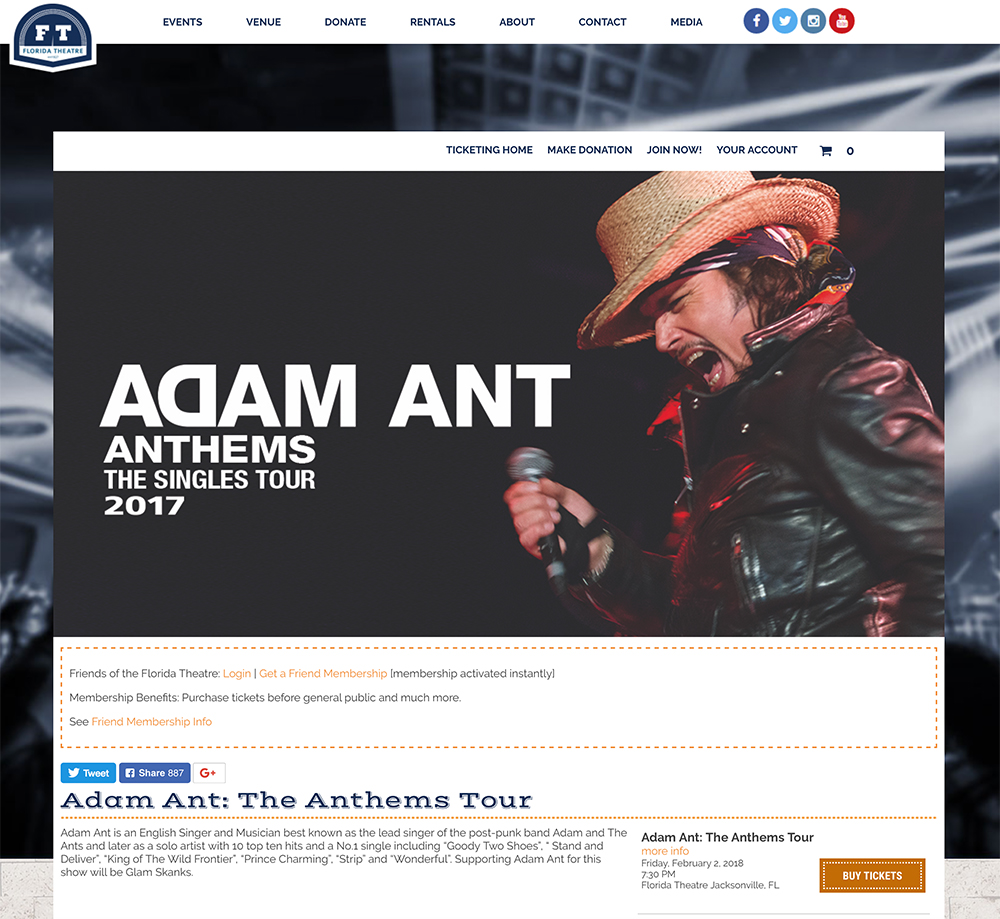Open Your Account link
1000x919 pixels.
click(x=756, y=150)
